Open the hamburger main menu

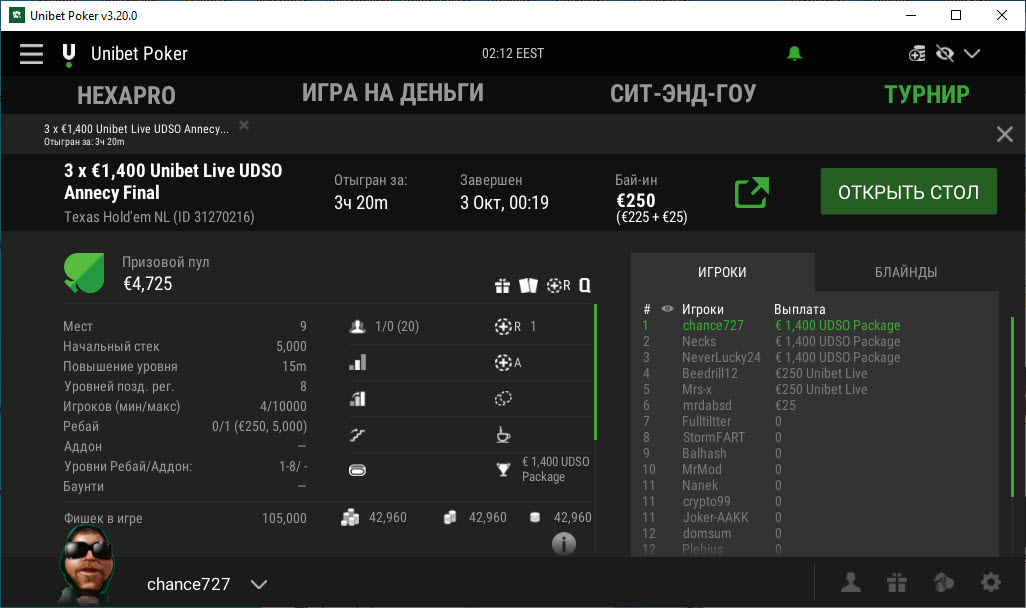(31, 54)
